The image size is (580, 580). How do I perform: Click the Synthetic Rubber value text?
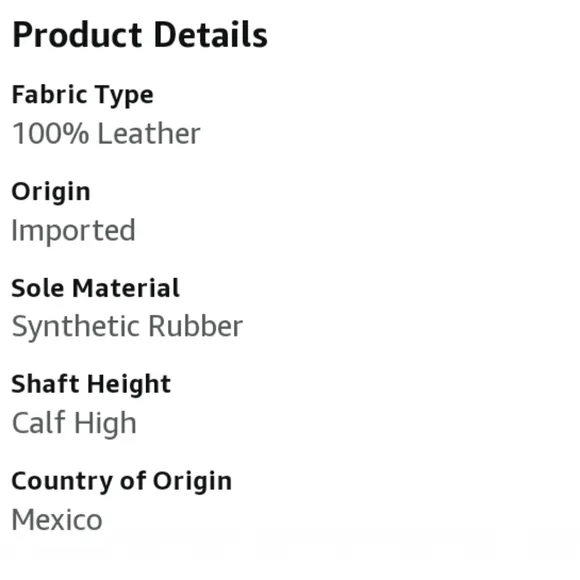click(x=127, y=327)
